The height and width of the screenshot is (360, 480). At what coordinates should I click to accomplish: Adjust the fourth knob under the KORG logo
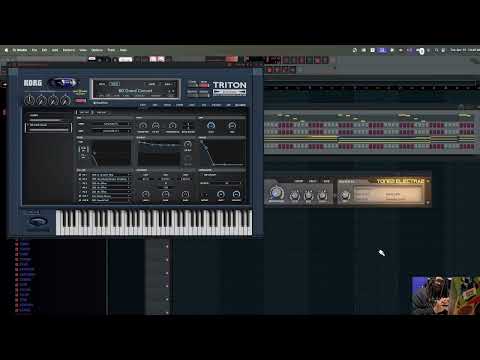coord(66,100)
